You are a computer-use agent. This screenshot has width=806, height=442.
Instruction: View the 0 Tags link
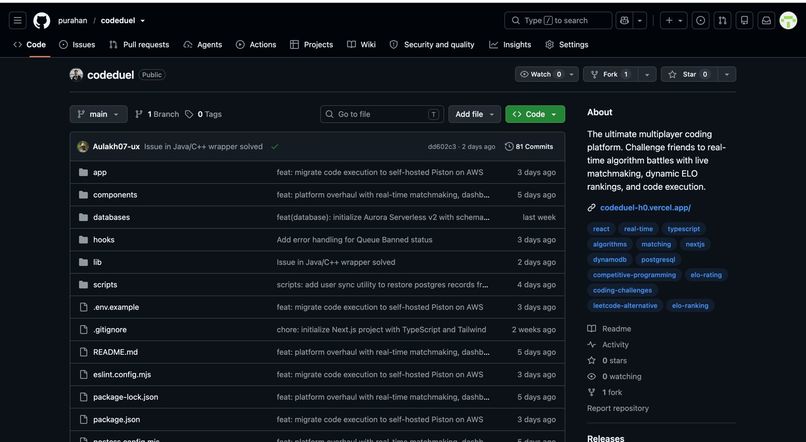[204, 114]
